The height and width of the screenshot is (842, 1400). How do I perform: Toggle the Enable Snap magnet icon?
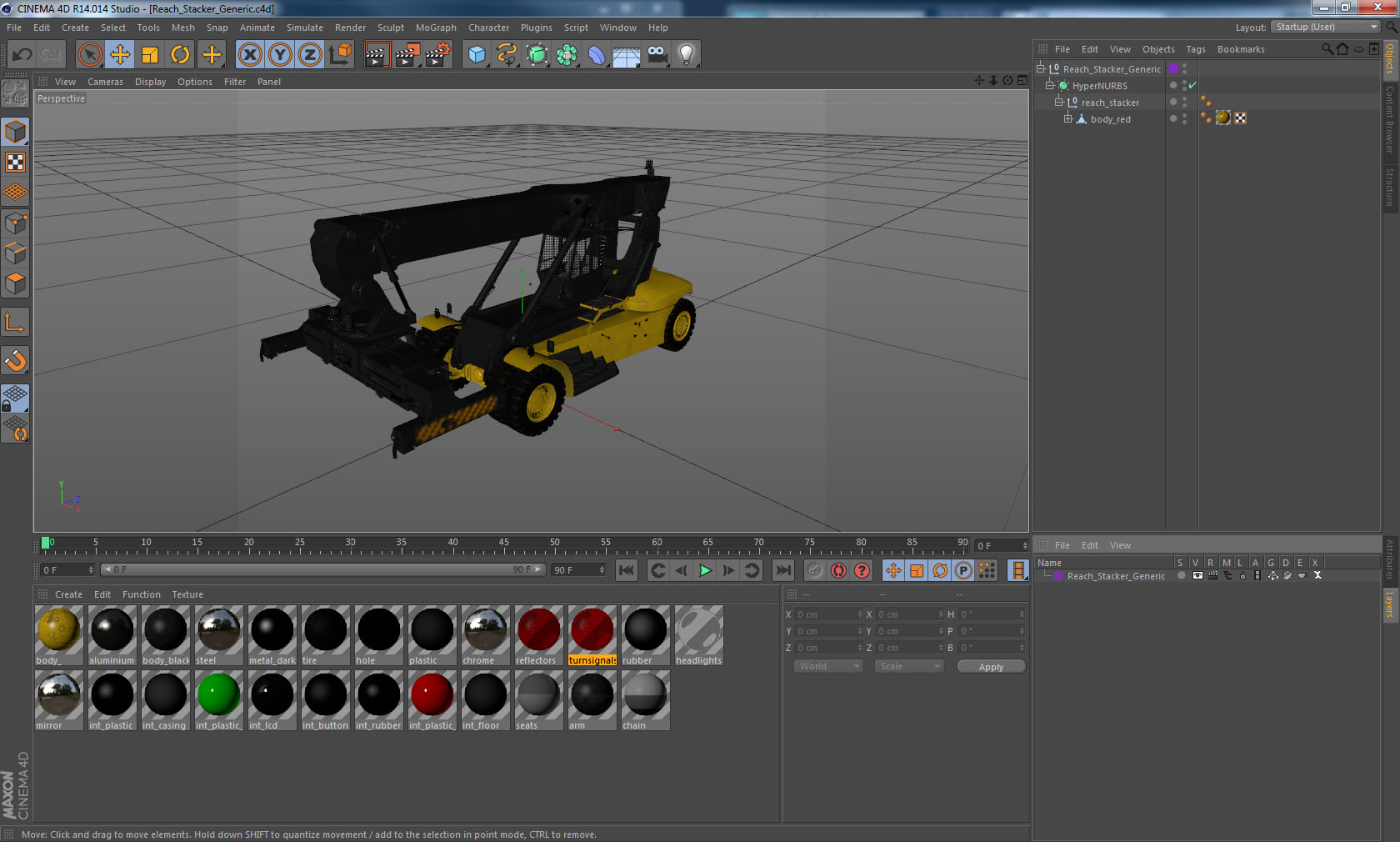point(16,360)
